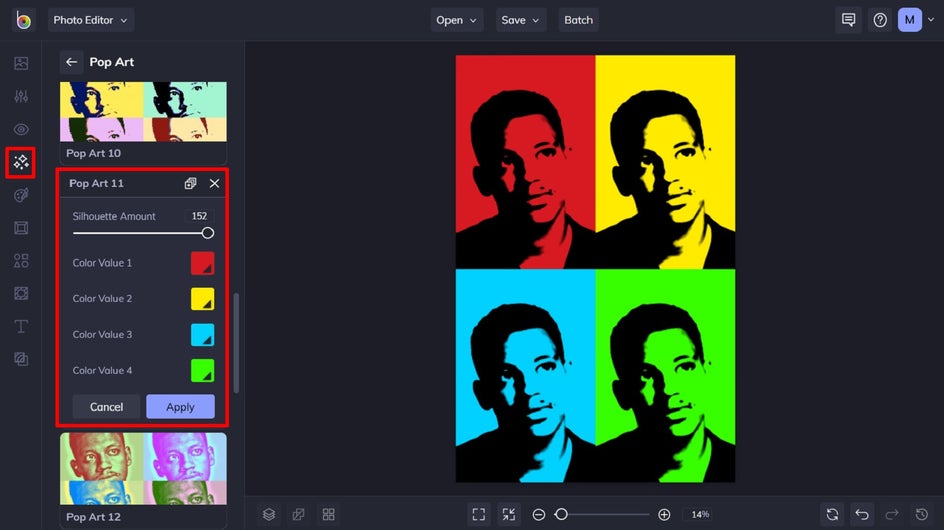The height and width of the screenshot is (530, 944).
Task: Click the flatten layers icon in bottom bar
Action: click(299, 514)
